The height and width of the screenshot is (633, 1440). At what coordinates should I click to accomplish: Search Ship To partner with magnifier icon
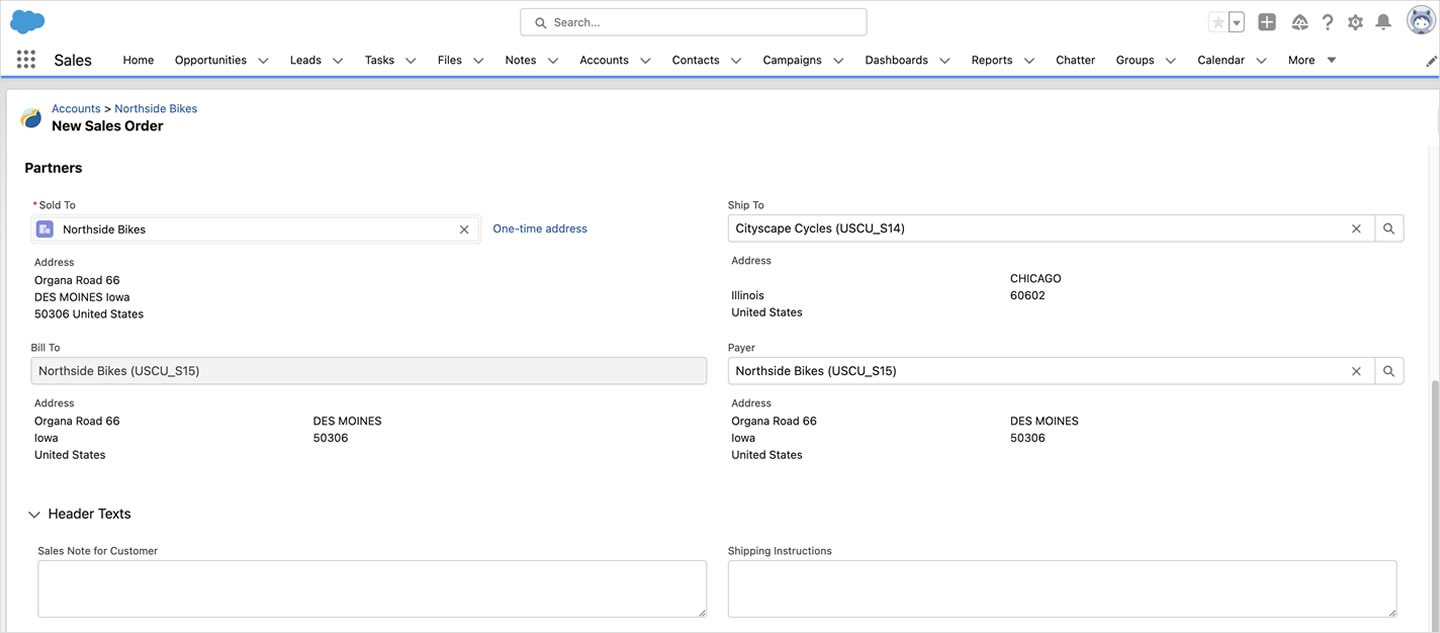tap(1389, 229)
